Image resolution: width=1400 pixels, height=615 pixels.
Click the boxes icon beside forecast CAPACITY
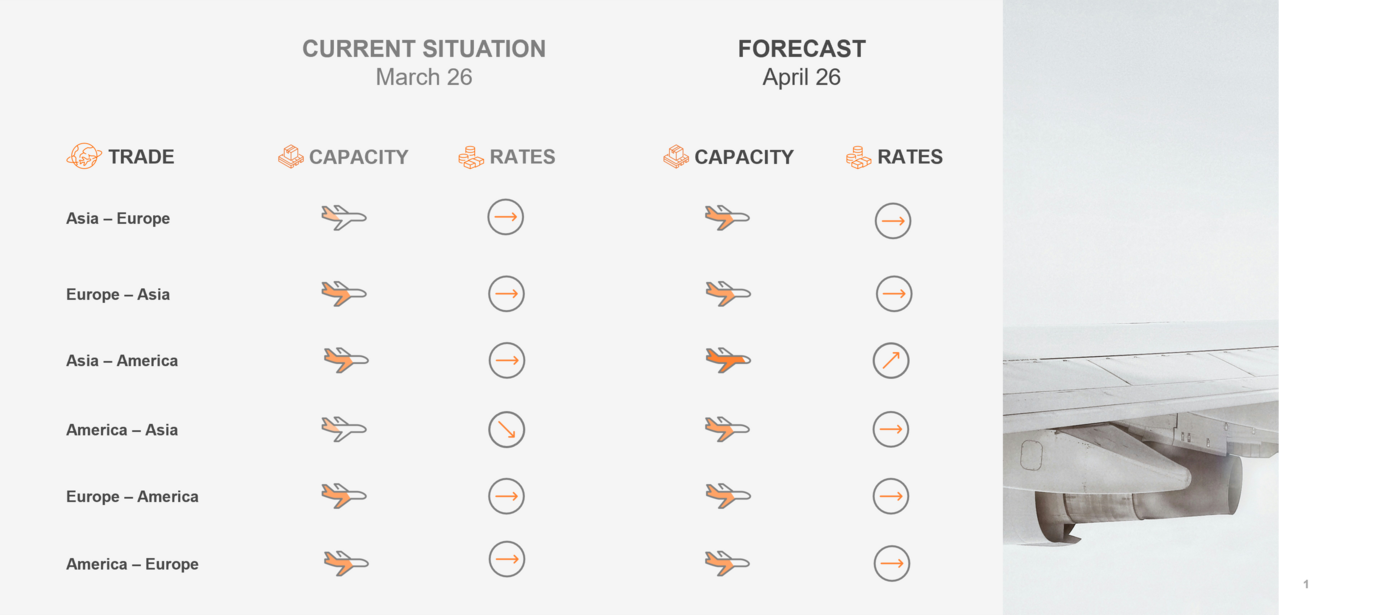pos(676,157)
